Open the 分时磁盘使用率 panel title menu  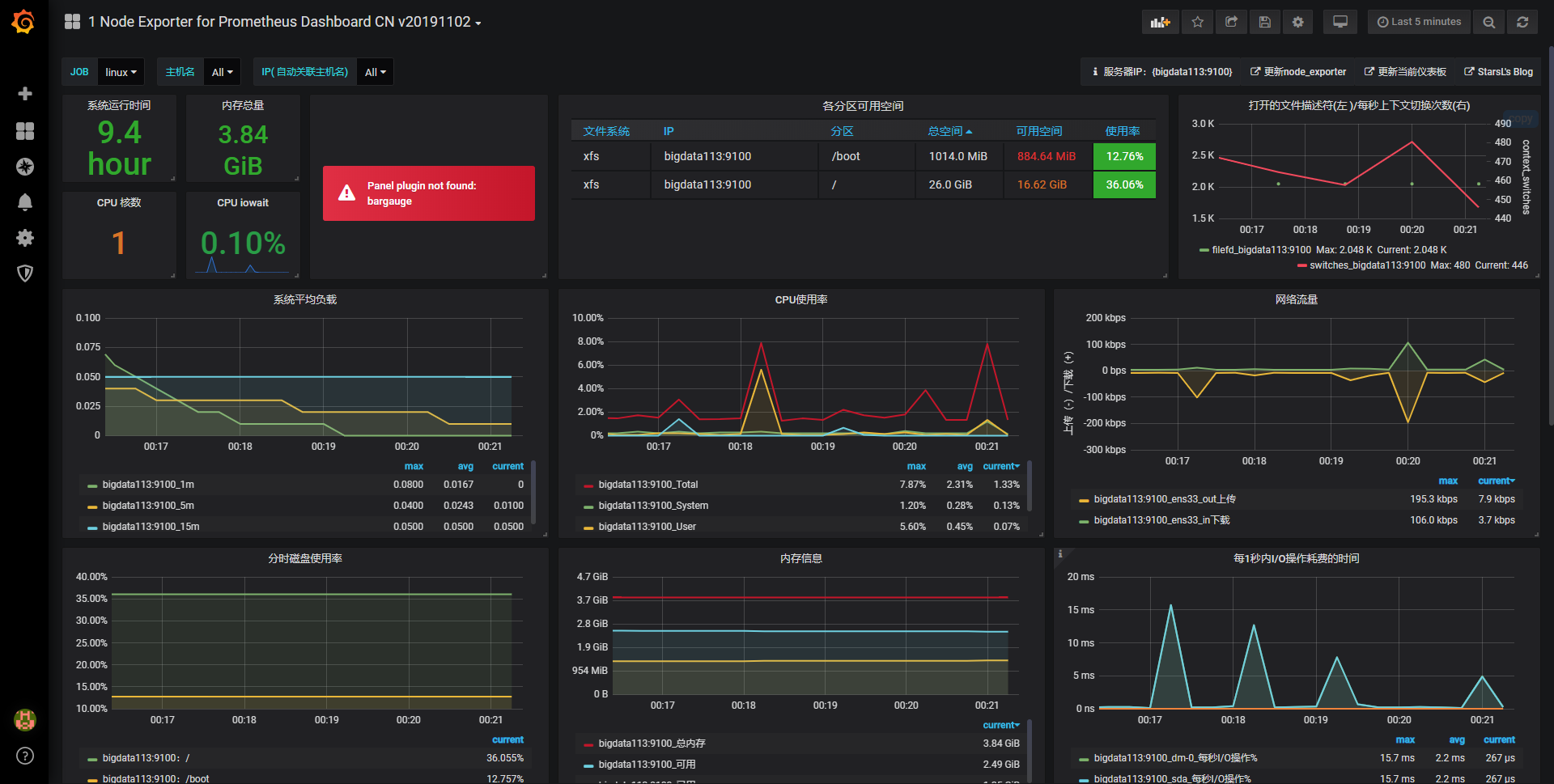tap(305, 558)
